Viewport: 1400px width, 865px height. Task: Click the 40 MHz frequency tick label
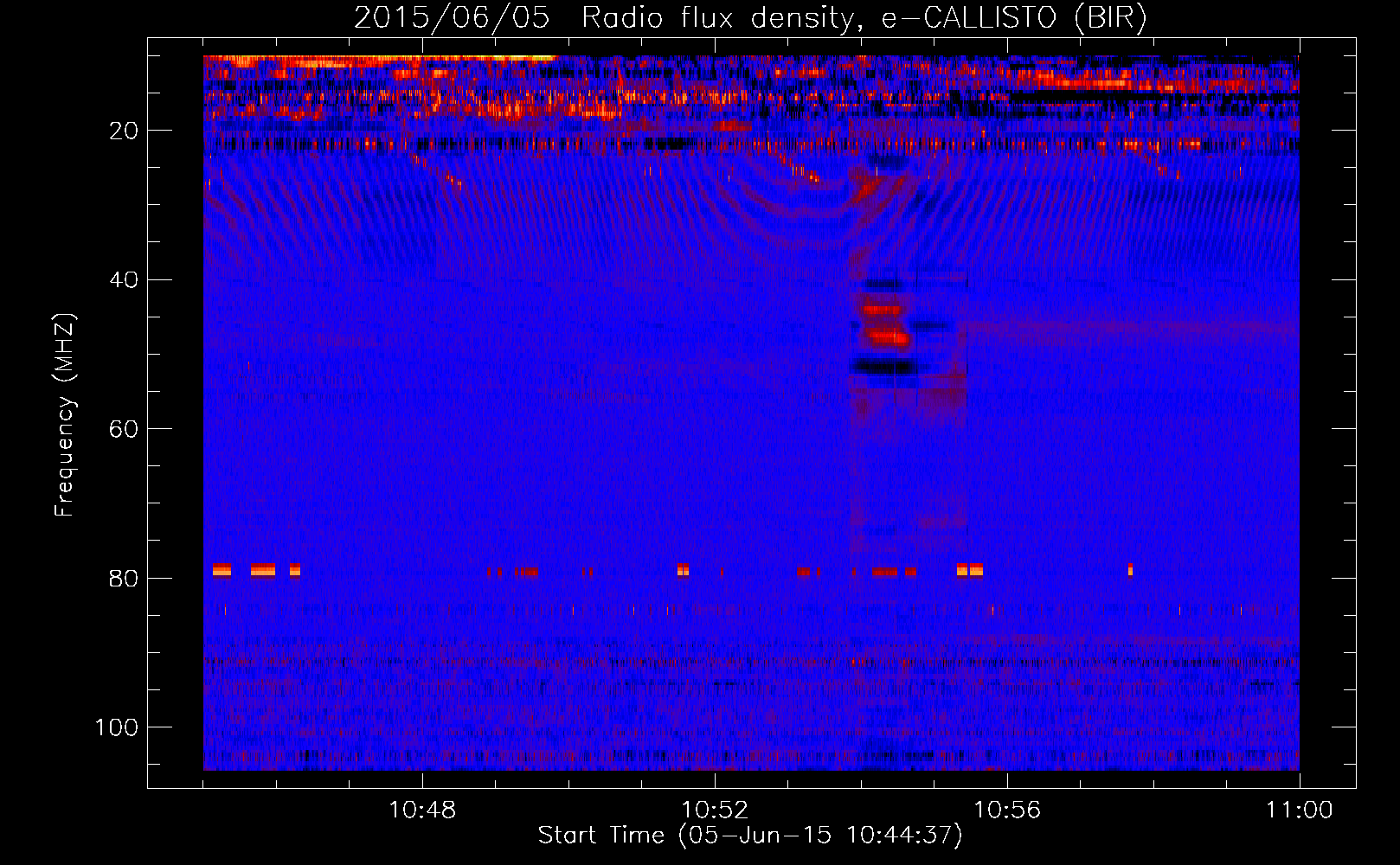[x=125, y=280]
